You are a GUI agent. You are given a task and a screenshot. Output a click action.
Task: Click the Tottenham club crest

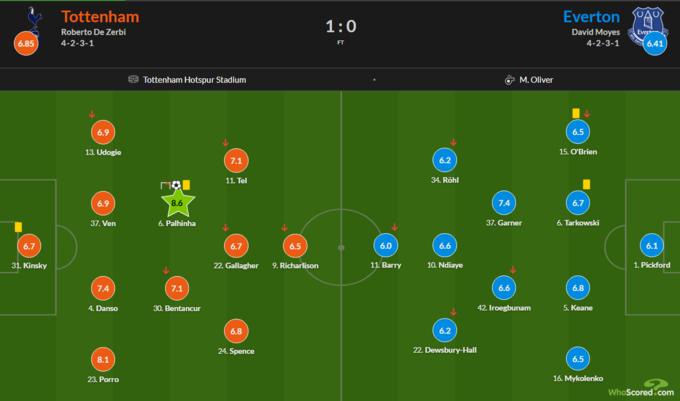click(x=34, y=21)
